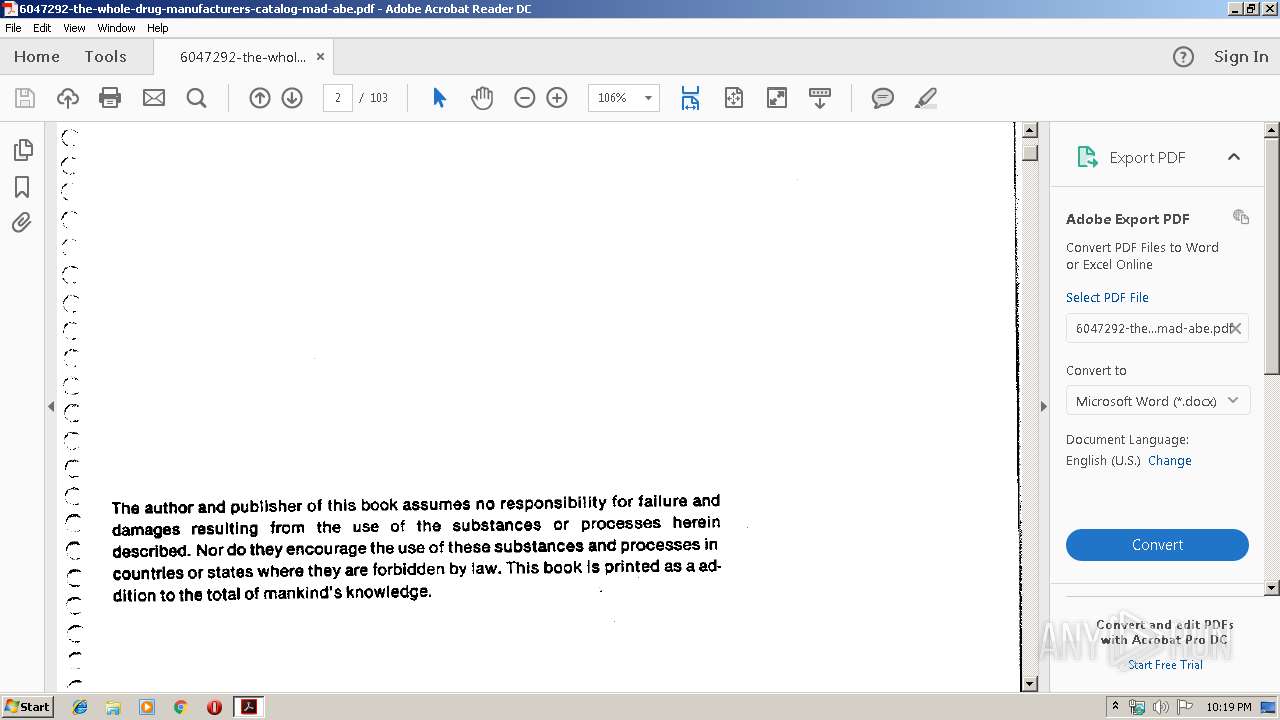Click the page number field
1280x720 pixels.
[x=338, y=98]
